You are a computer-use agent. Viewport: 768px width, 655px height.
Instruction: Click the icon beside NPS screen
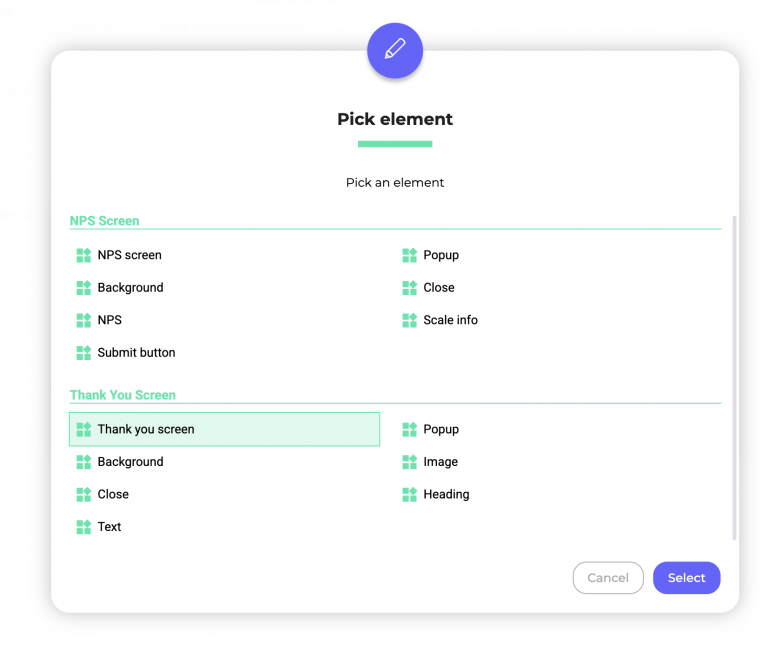[x=84, y=255]
